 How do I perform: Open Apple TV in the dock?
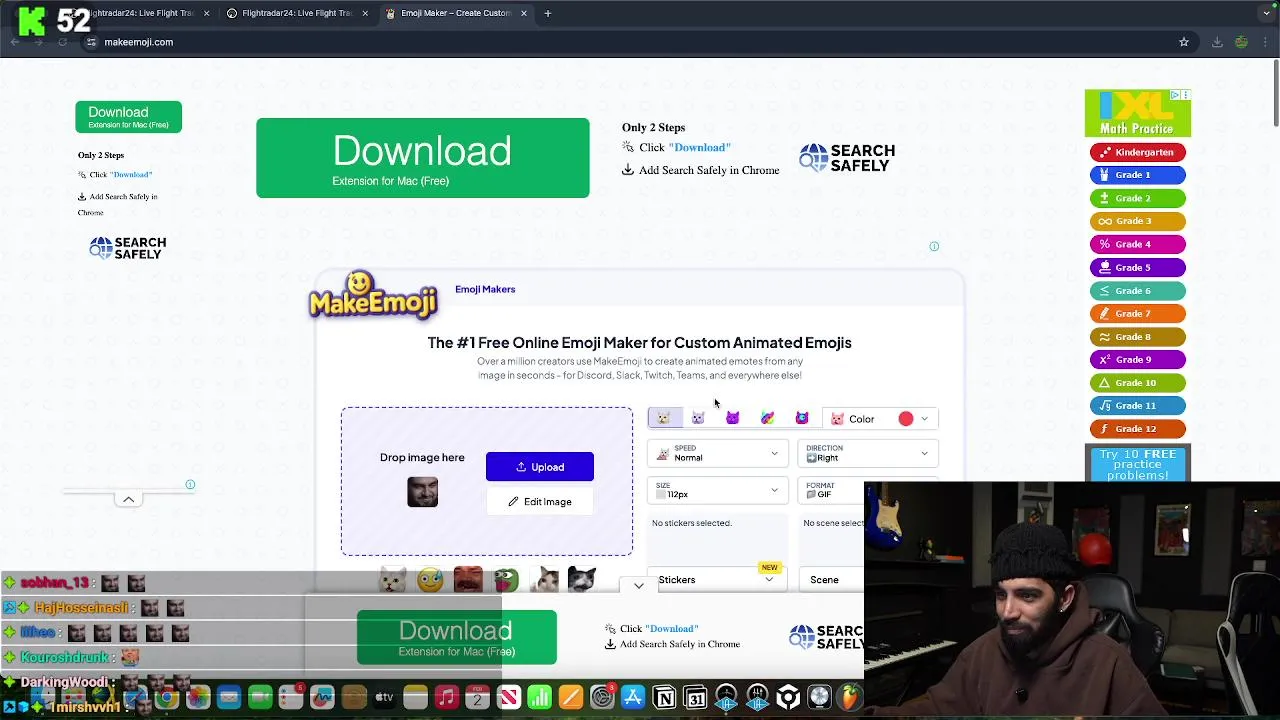[x=384, y=697]
